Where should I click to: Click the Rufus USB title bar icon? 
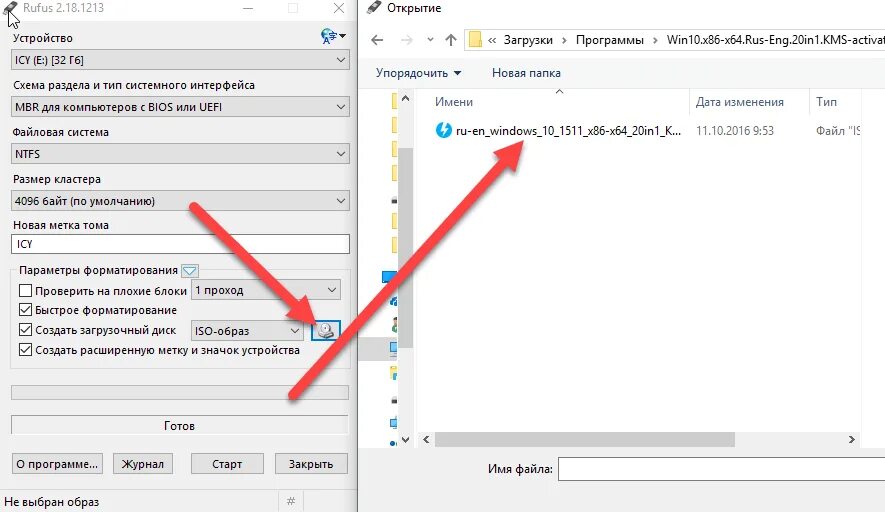[x=10, y=8]
